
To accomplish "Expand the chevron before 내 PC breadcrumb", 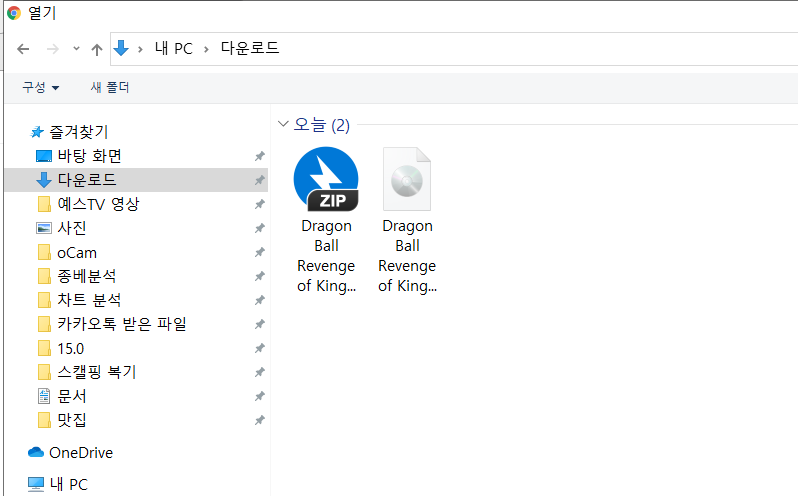I will click(140, 49).
